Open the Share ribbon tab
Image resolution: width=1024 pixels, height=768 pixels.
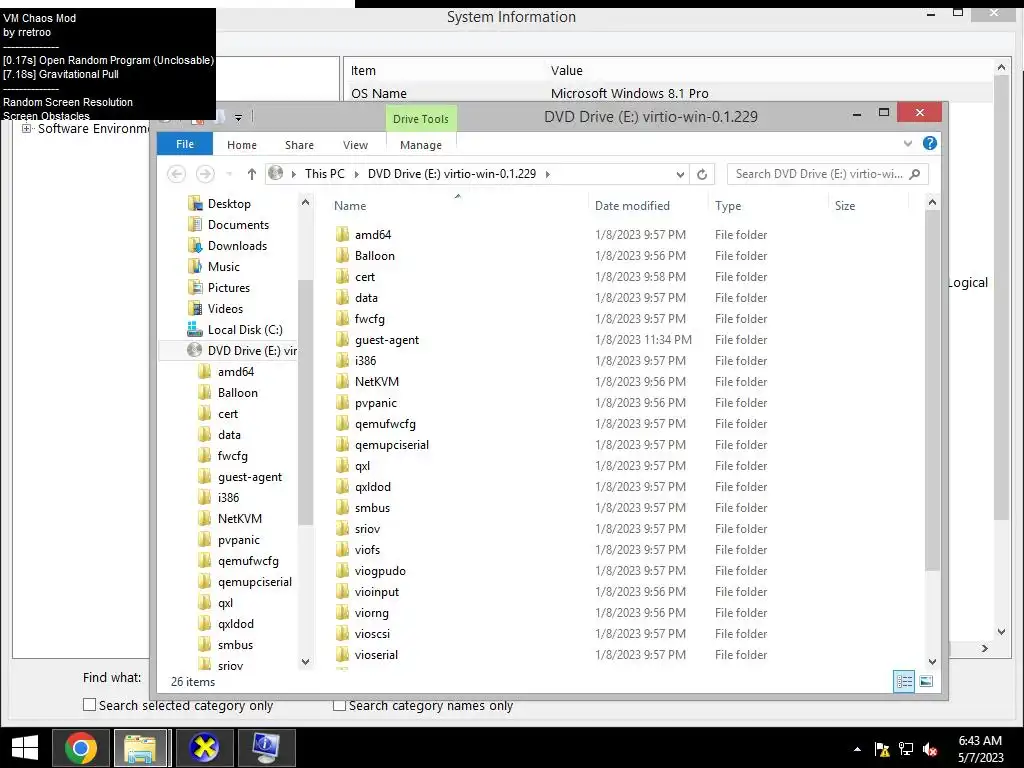pyautogui.click(x=299, y=145)
